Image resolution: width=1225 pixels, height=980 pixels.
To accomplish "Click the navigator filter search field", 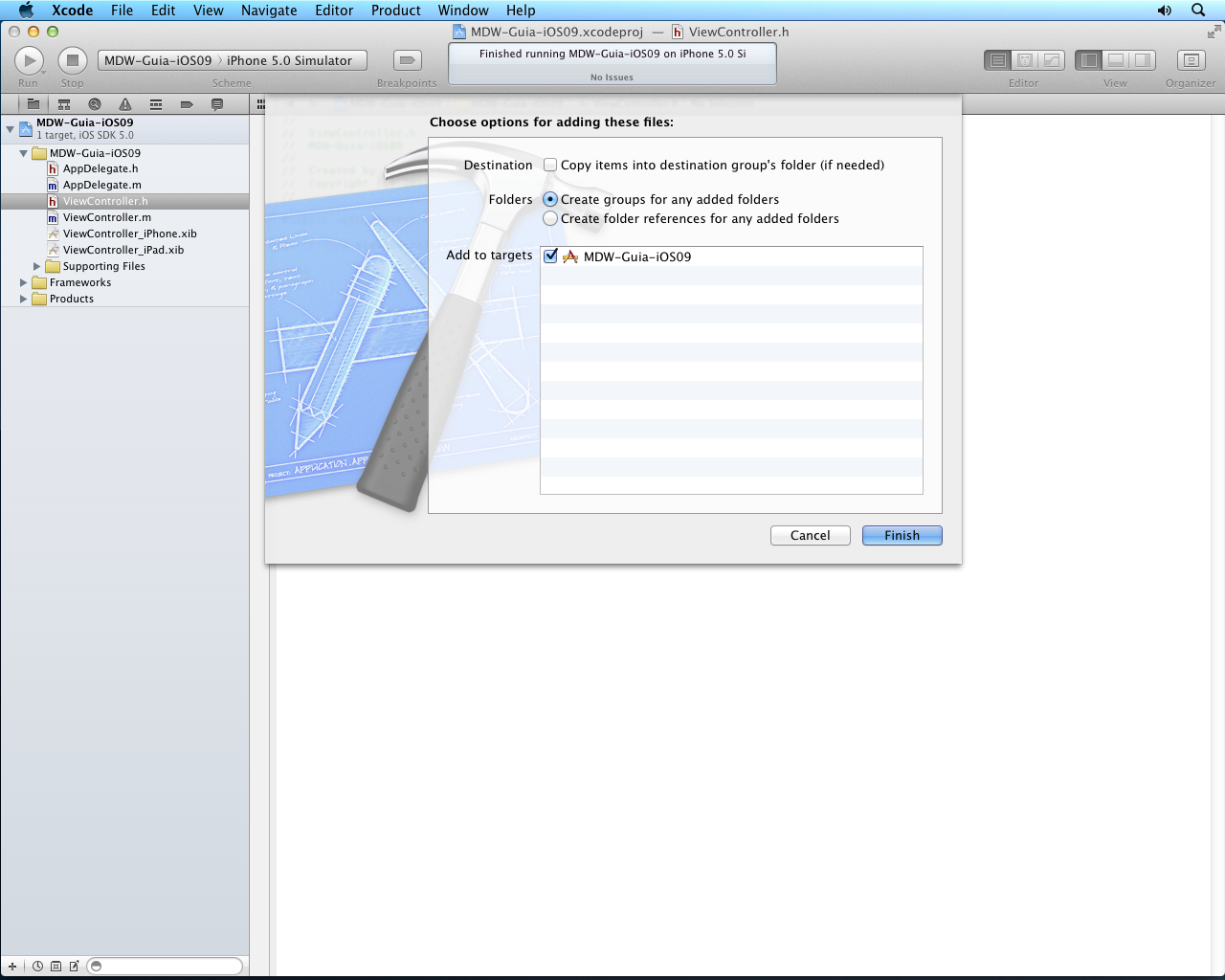I will point(165,967).
